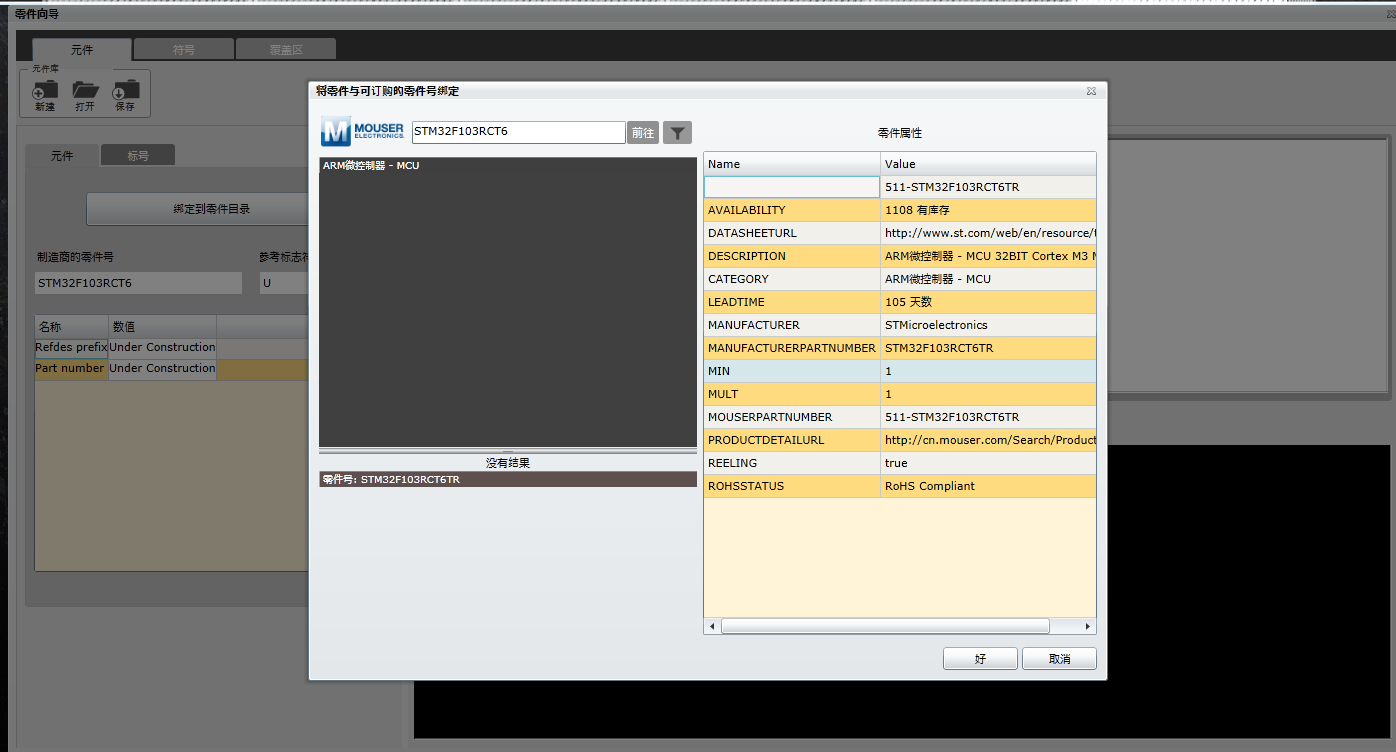The width and height of the screenshot is (1396, 752).
Task: Click the RoHS Compliant value cell
Action: coord(988,486)
